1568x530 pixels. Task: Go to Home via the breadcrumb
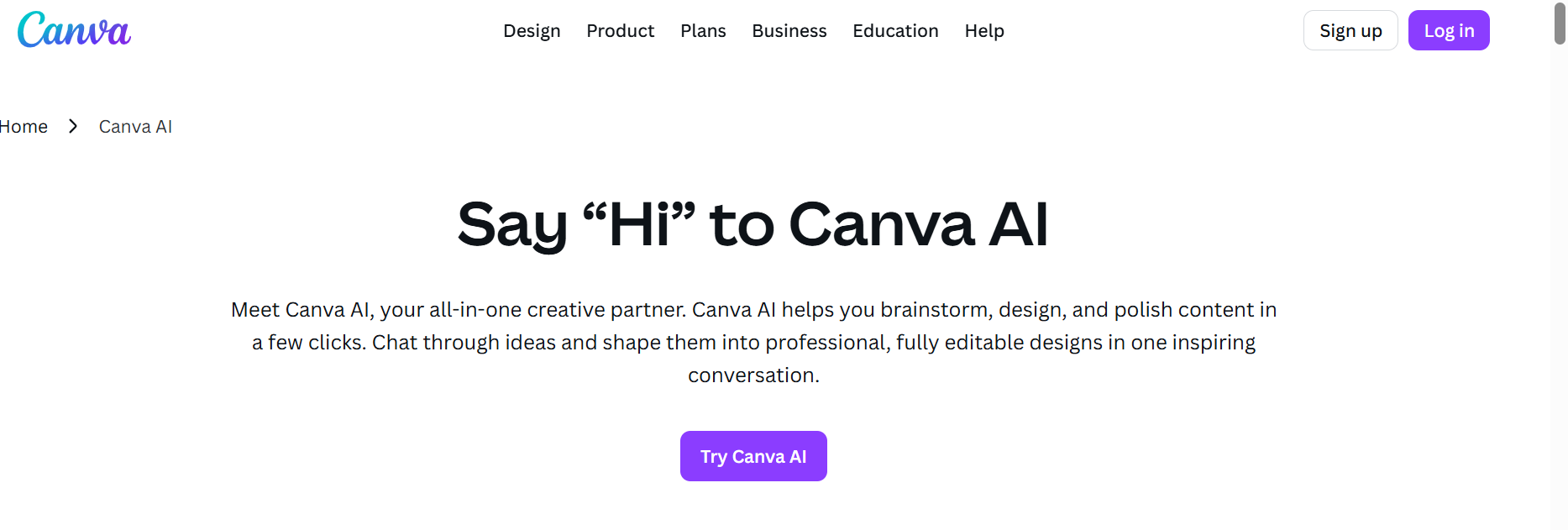tap(24, 127)
